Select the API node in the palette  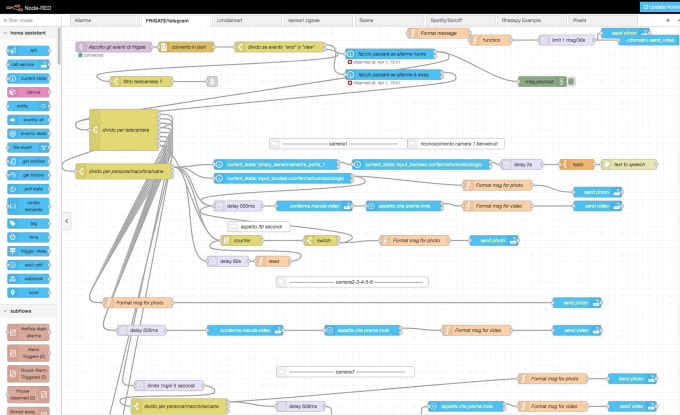(28, 51)
